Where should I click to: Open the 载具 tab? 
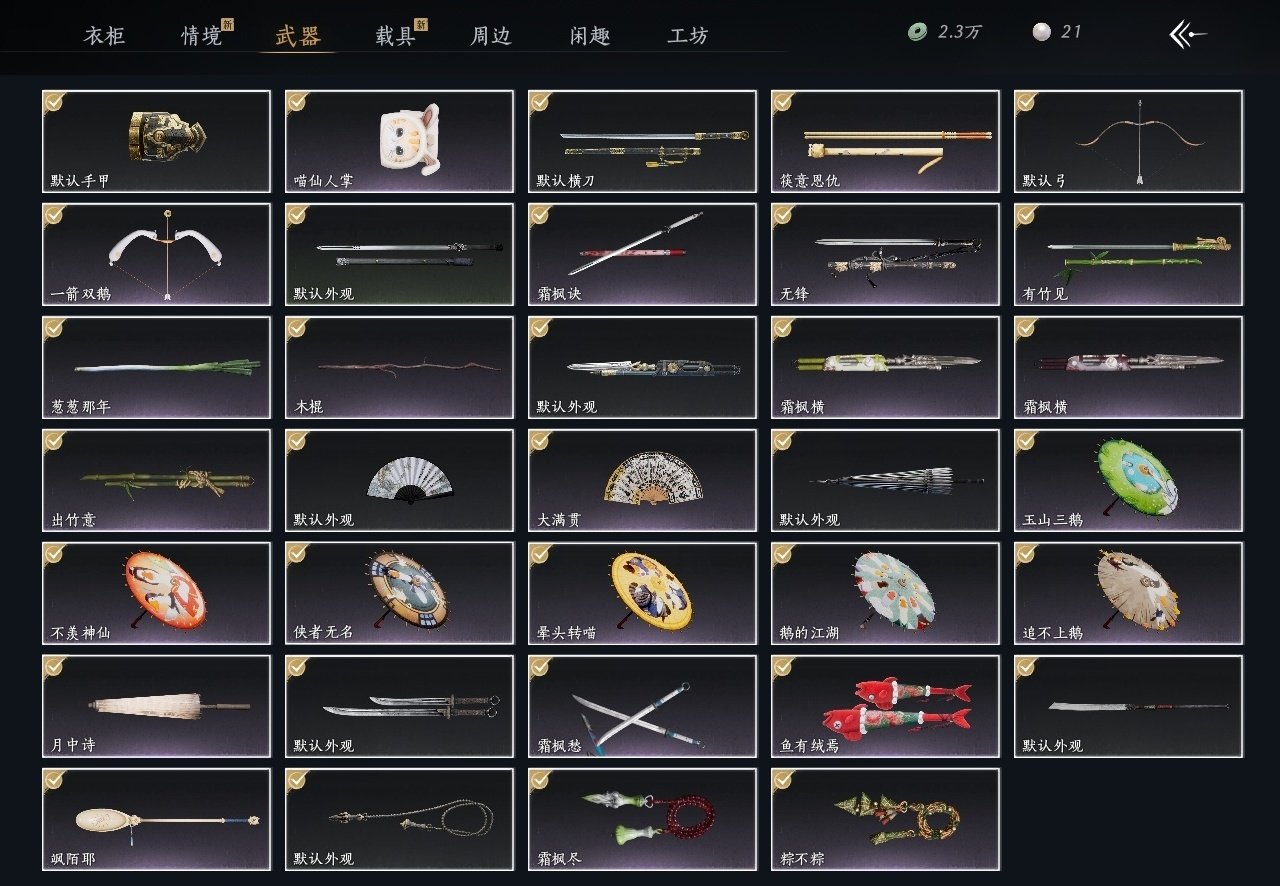(395, 36)
